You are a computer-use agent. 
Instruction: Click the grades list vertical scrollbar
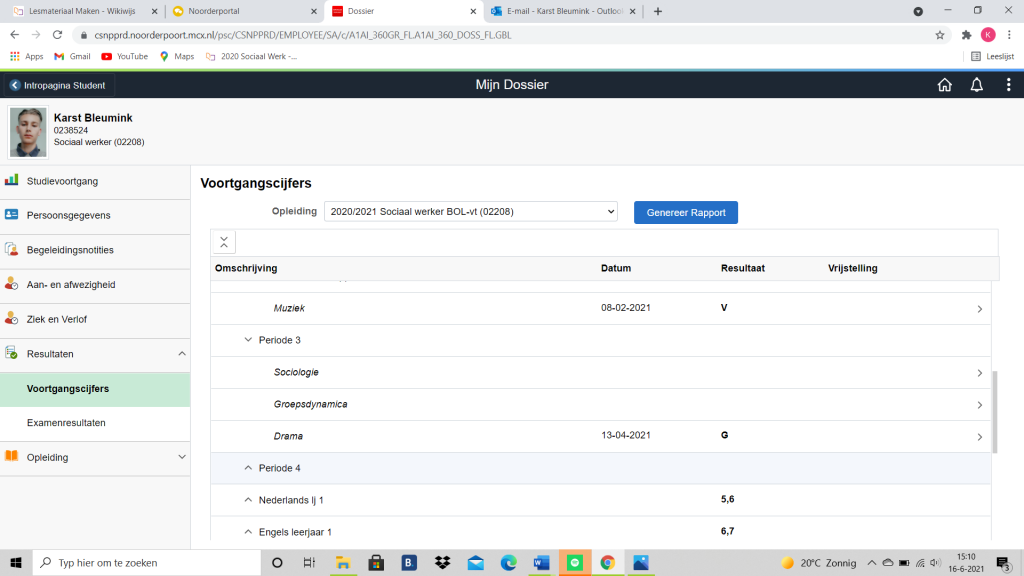[x=994, y=410]
